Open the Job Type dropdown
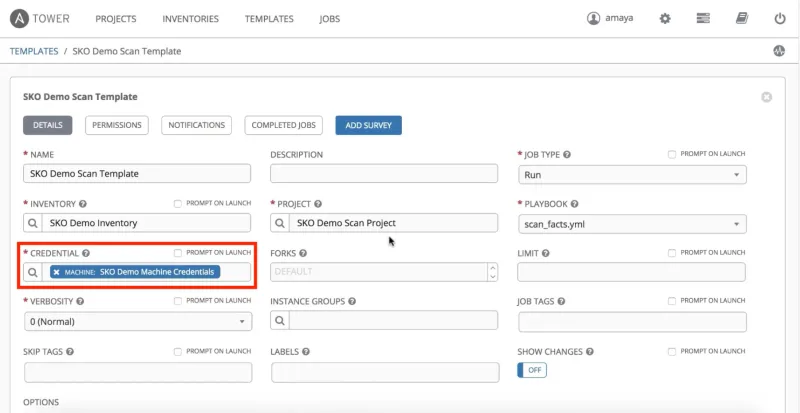800x413 pixels. pyautogui.click(x=632, y=175)
